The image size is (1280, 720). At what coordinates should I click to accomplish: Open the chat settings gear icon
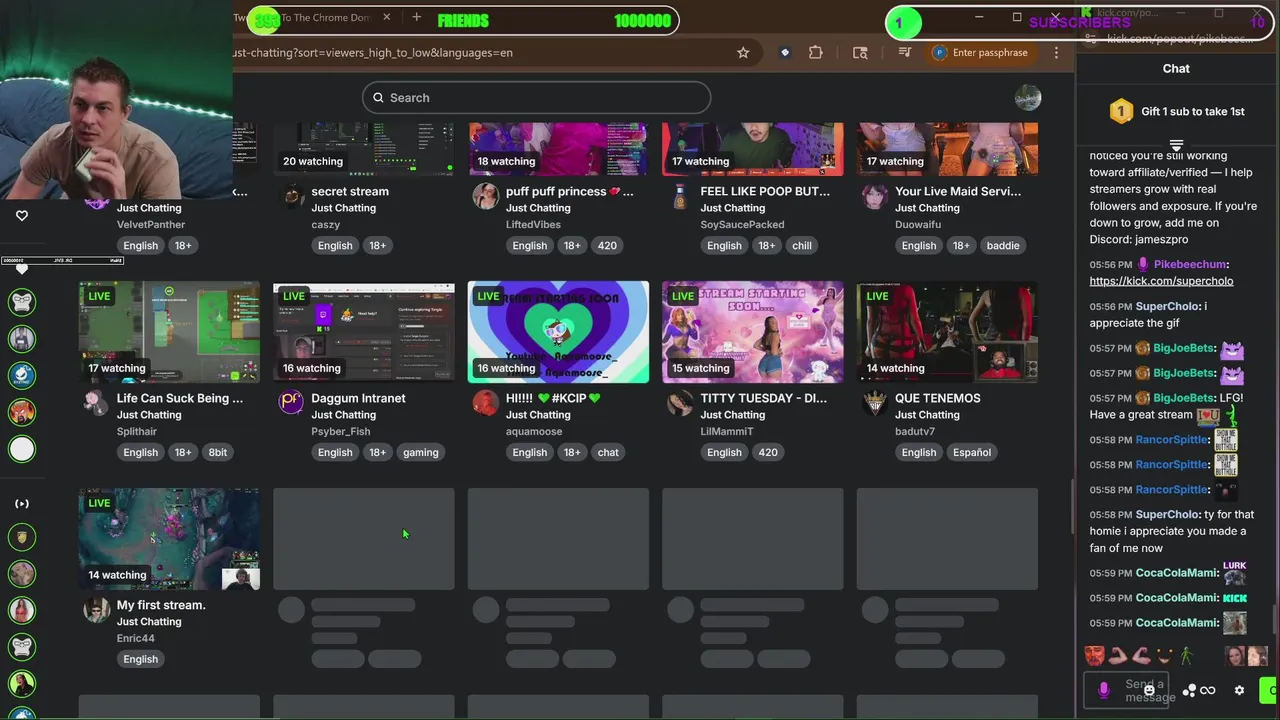click(1239, 690)
